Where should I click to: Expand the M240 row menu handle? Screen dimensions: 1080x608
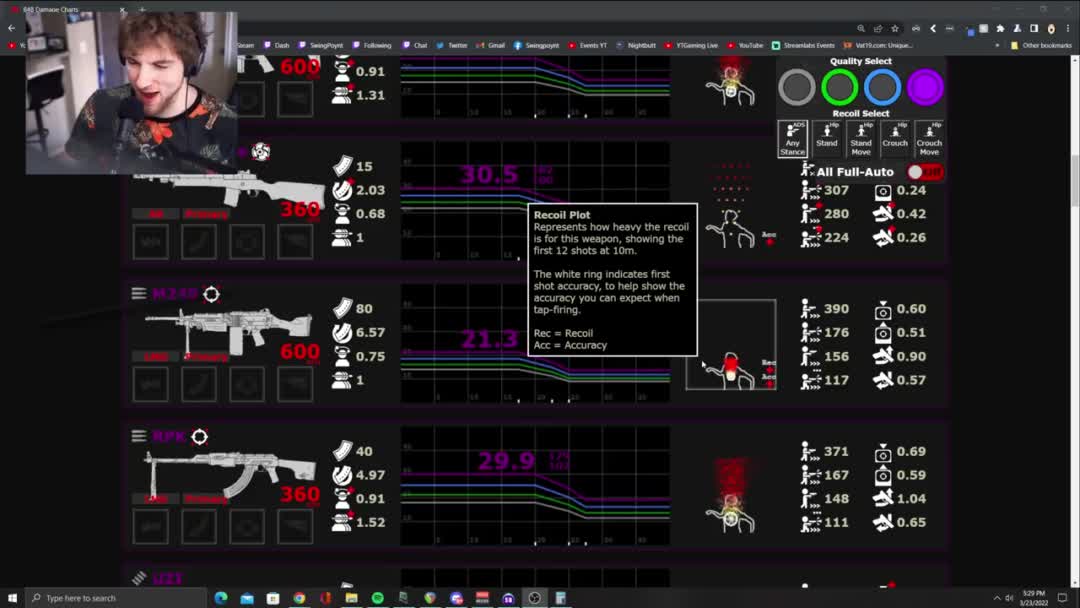pos(139,293)
